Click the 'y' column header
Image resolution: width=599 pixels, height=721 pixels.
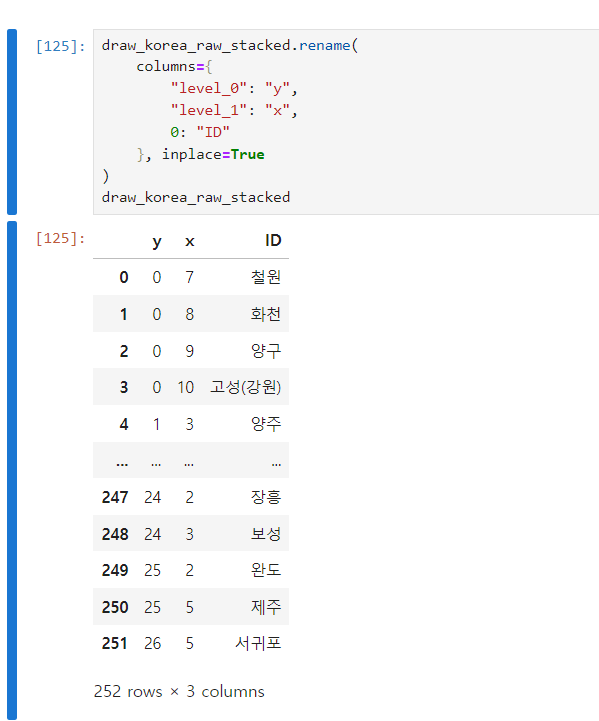pyautogui.click(x=157, y=241)
